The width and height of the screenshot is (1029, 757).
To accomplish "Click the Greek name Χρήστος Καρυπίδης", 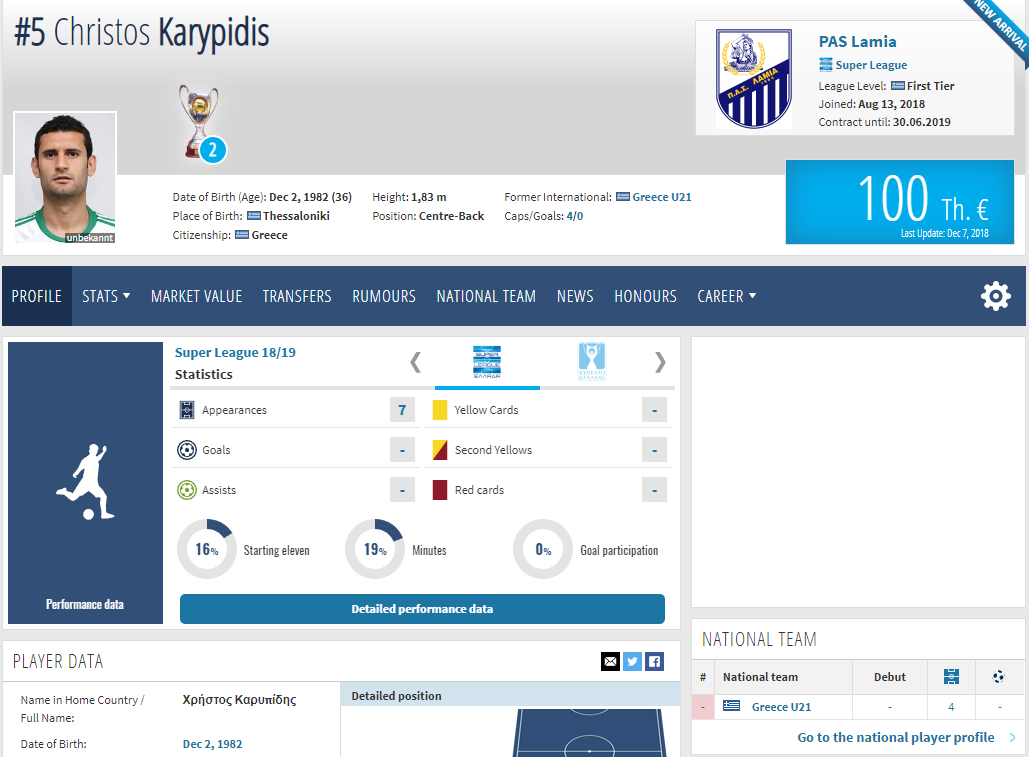I will [x=240, y=700].
